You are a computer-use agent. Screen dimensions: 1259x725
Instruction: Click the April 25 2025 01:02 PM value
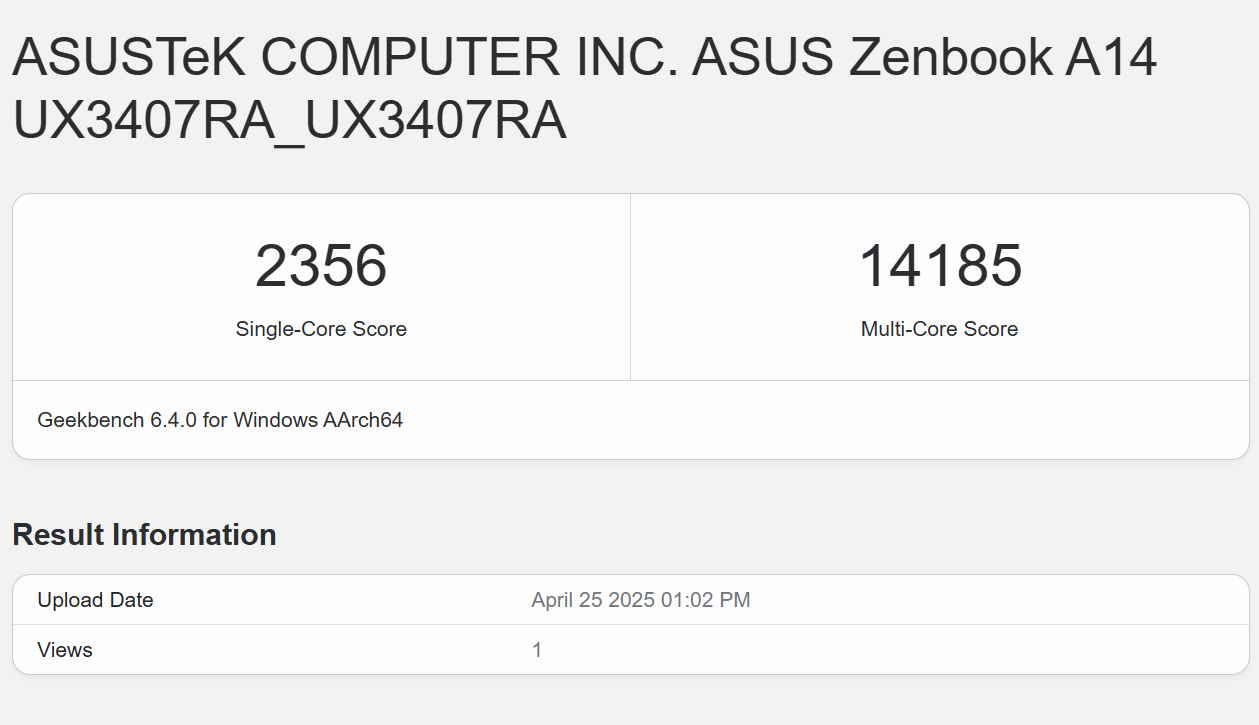640,600
